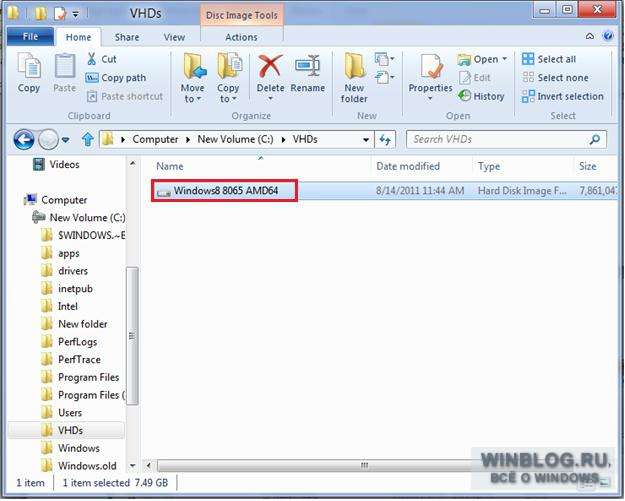Show file History

[481, 96]
